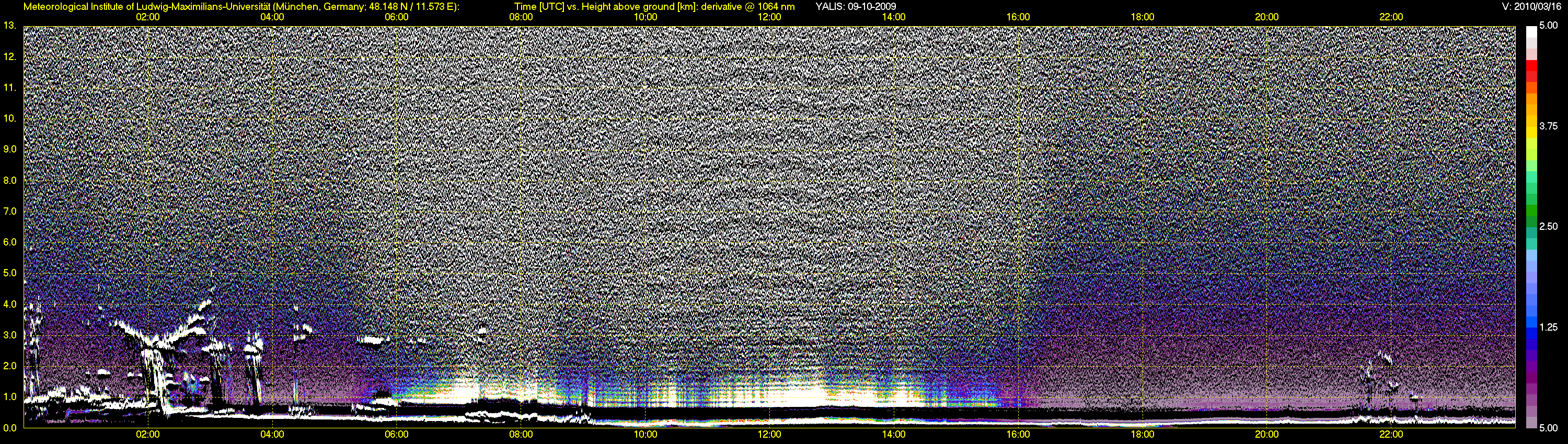Click the 08:00 label on the top time axis
1568x444 pixels.
(x=521, y=17)
